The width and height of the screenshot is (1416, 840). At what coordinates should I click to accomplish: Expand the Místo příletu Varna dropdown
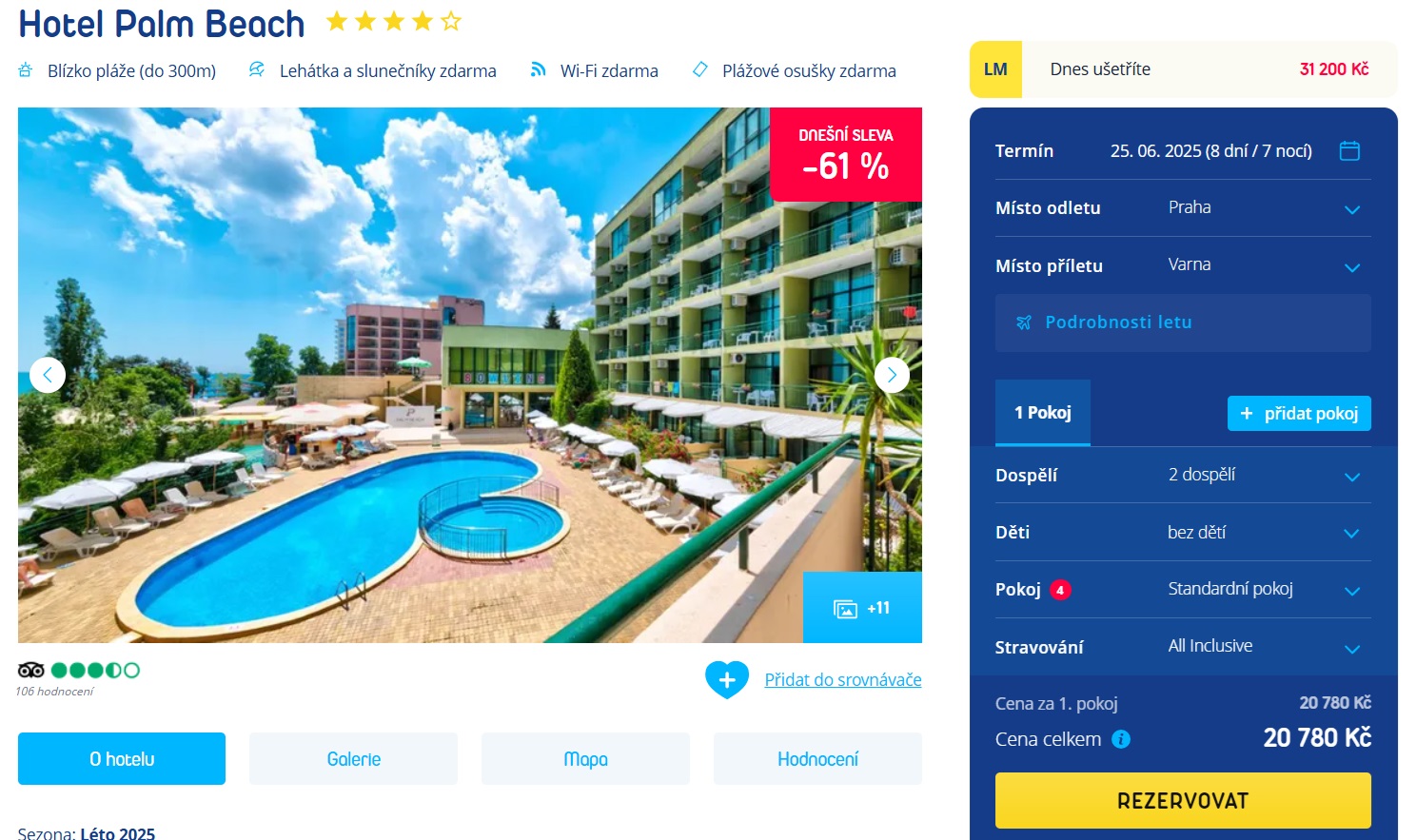pyautogui.click(x=1183, y=265)
